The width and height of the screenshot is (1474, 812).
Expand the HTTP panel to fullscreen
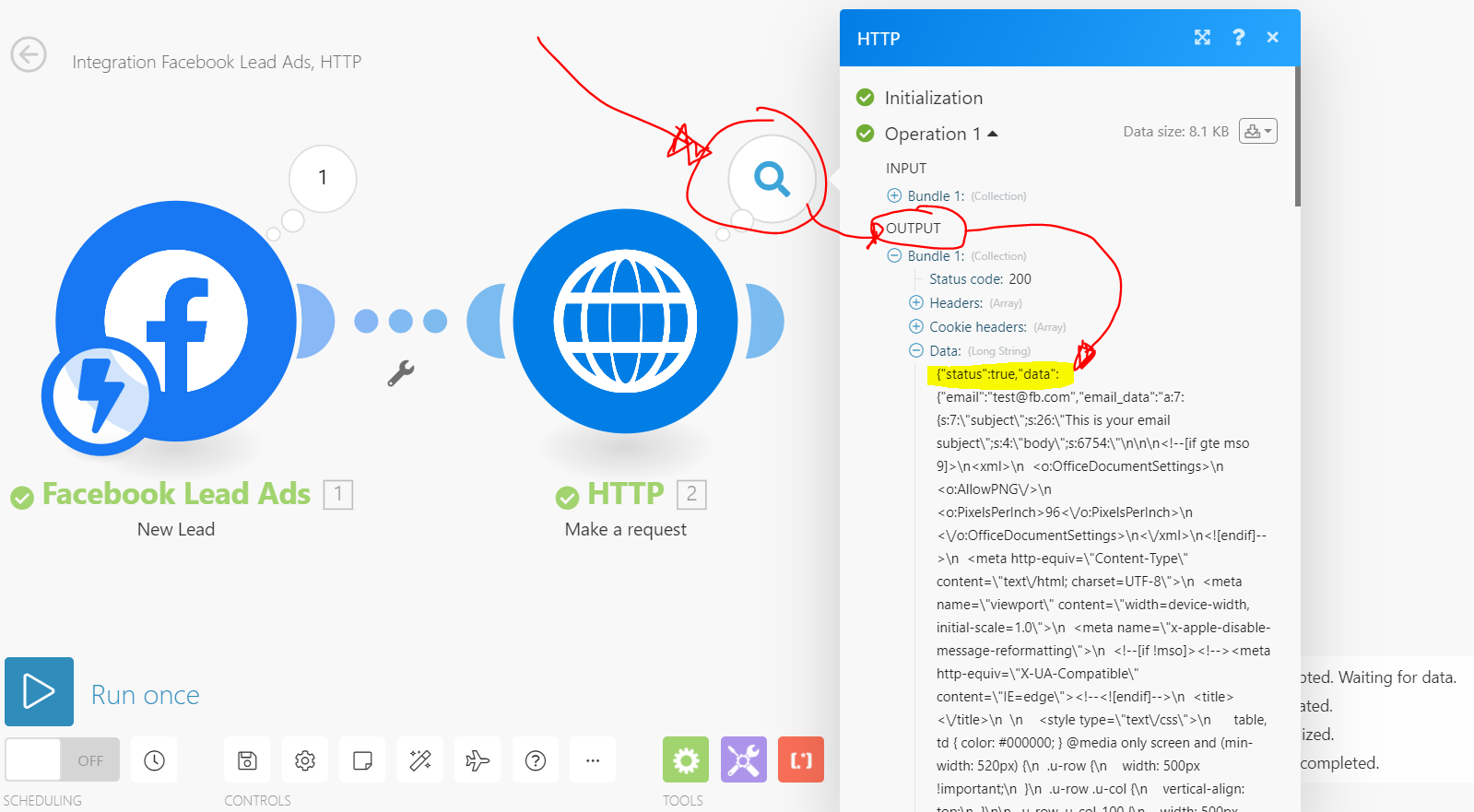click(1202, 37)
